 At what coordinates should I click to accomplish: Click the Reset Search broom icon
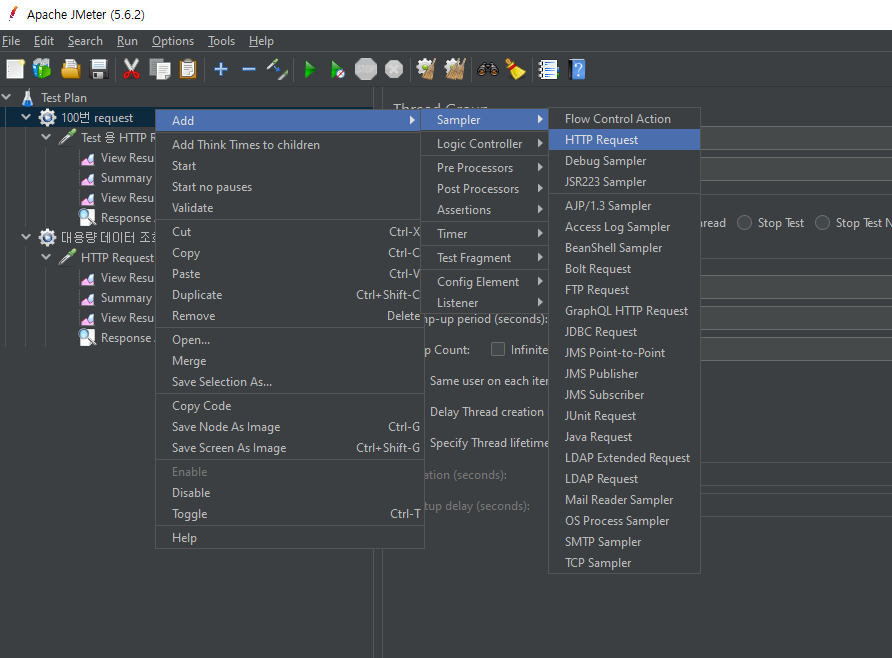[x=515, y=69]
